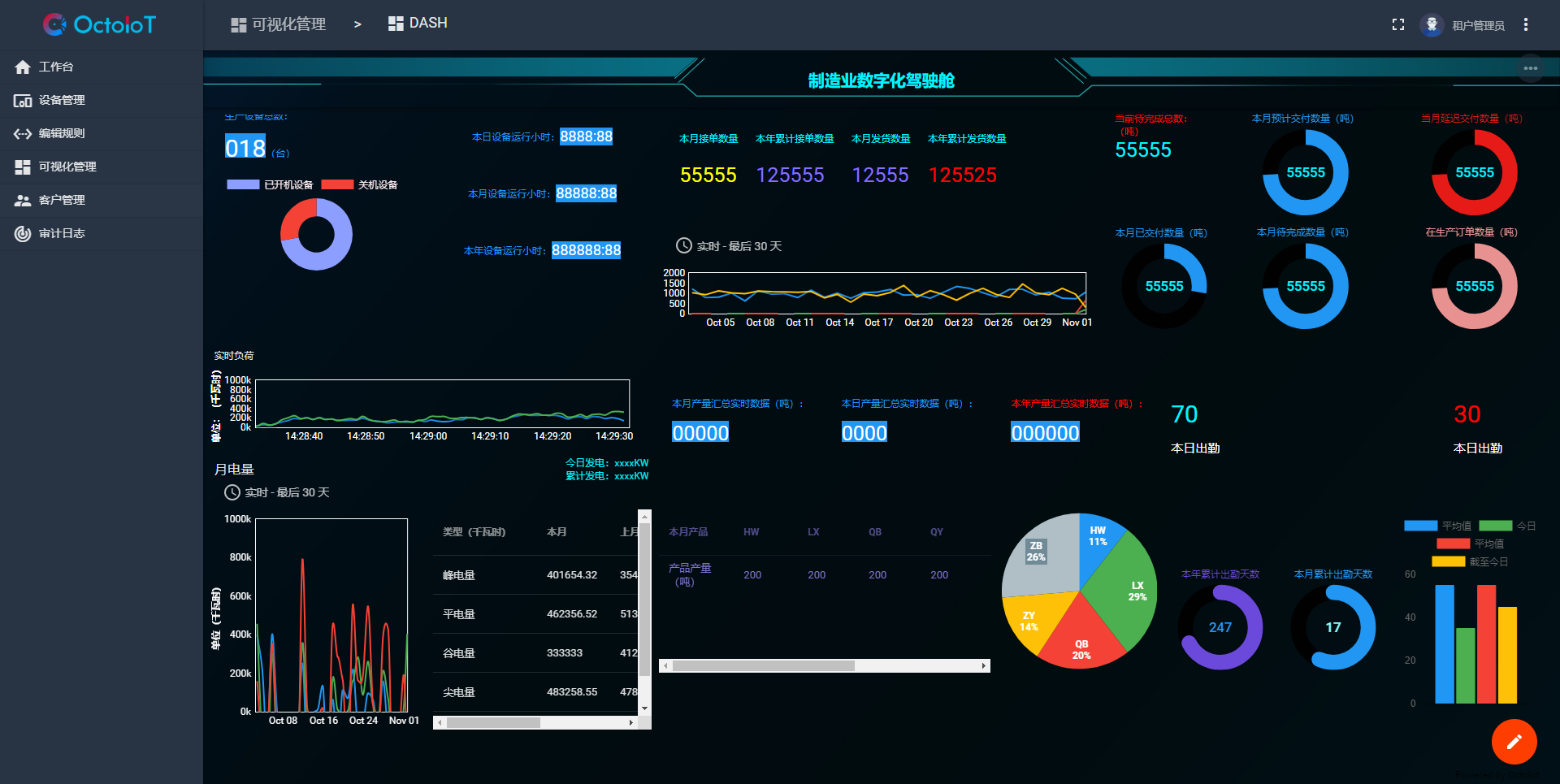Image resolution: width=1560 pixels, height=784 pixels.
Task: Open the dashboard ellipsis options button
Action: [1530, 68]
